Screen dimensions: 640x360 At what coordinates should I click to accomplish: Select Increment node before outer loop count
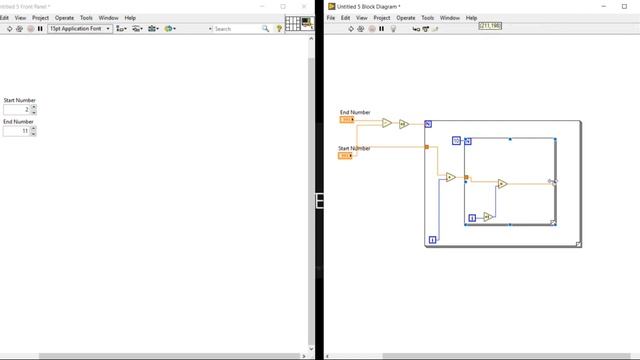click(404, 124)
